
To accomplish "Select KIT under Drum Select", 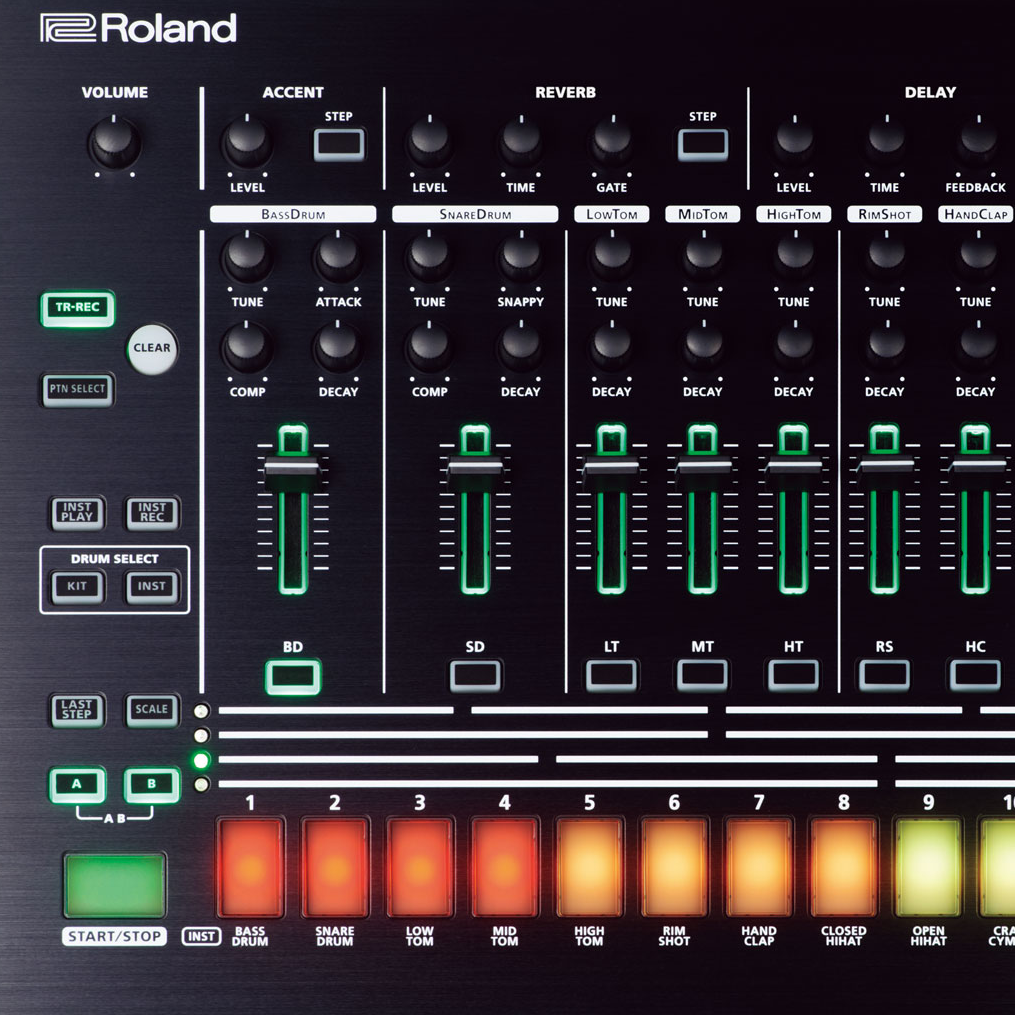I will click(77, 586).
